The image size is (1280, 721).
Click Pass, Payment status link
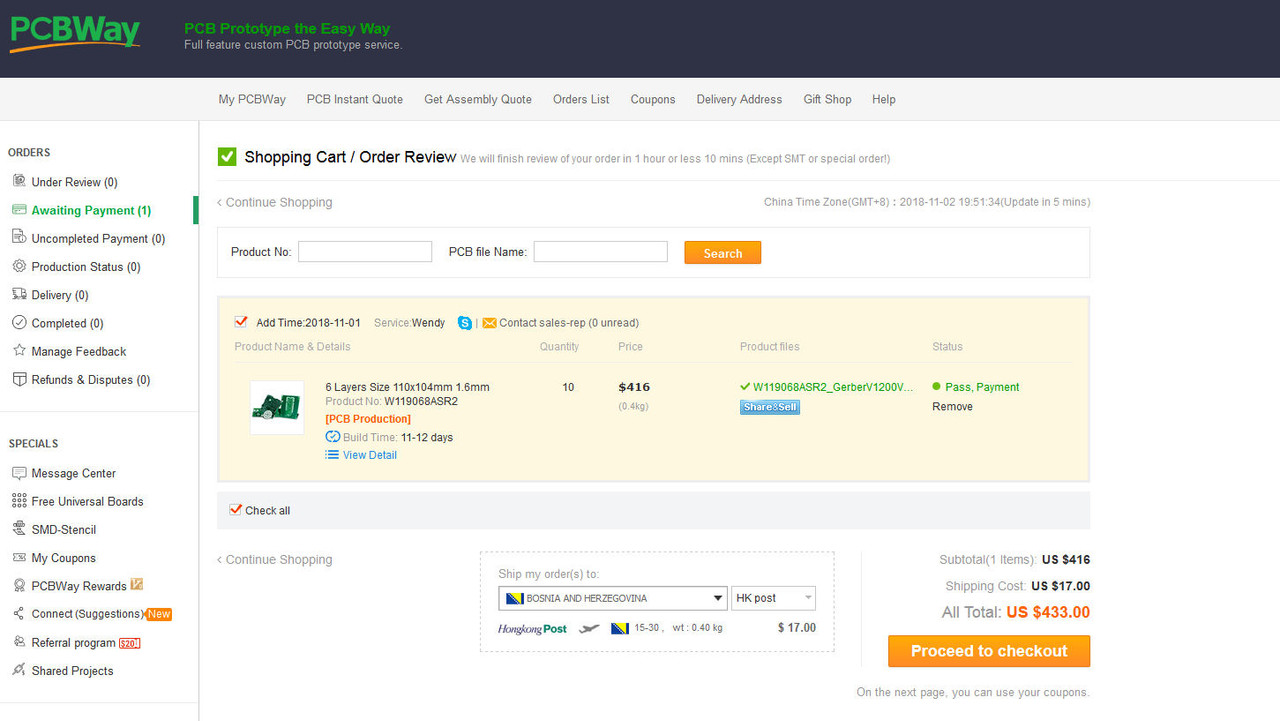tap(983, 387)
